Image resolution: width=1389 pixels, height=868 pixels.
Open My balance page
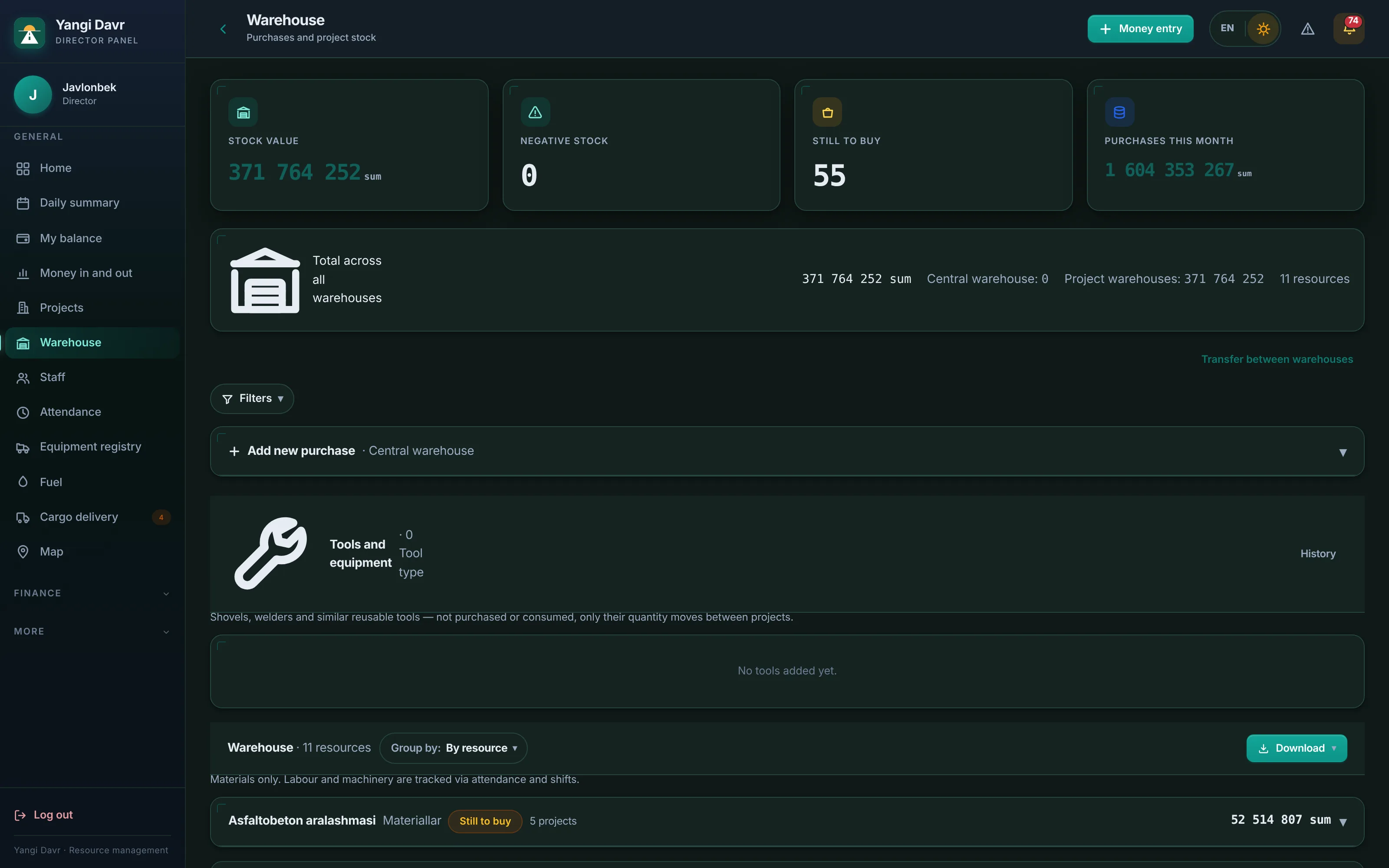pos(92,238)
